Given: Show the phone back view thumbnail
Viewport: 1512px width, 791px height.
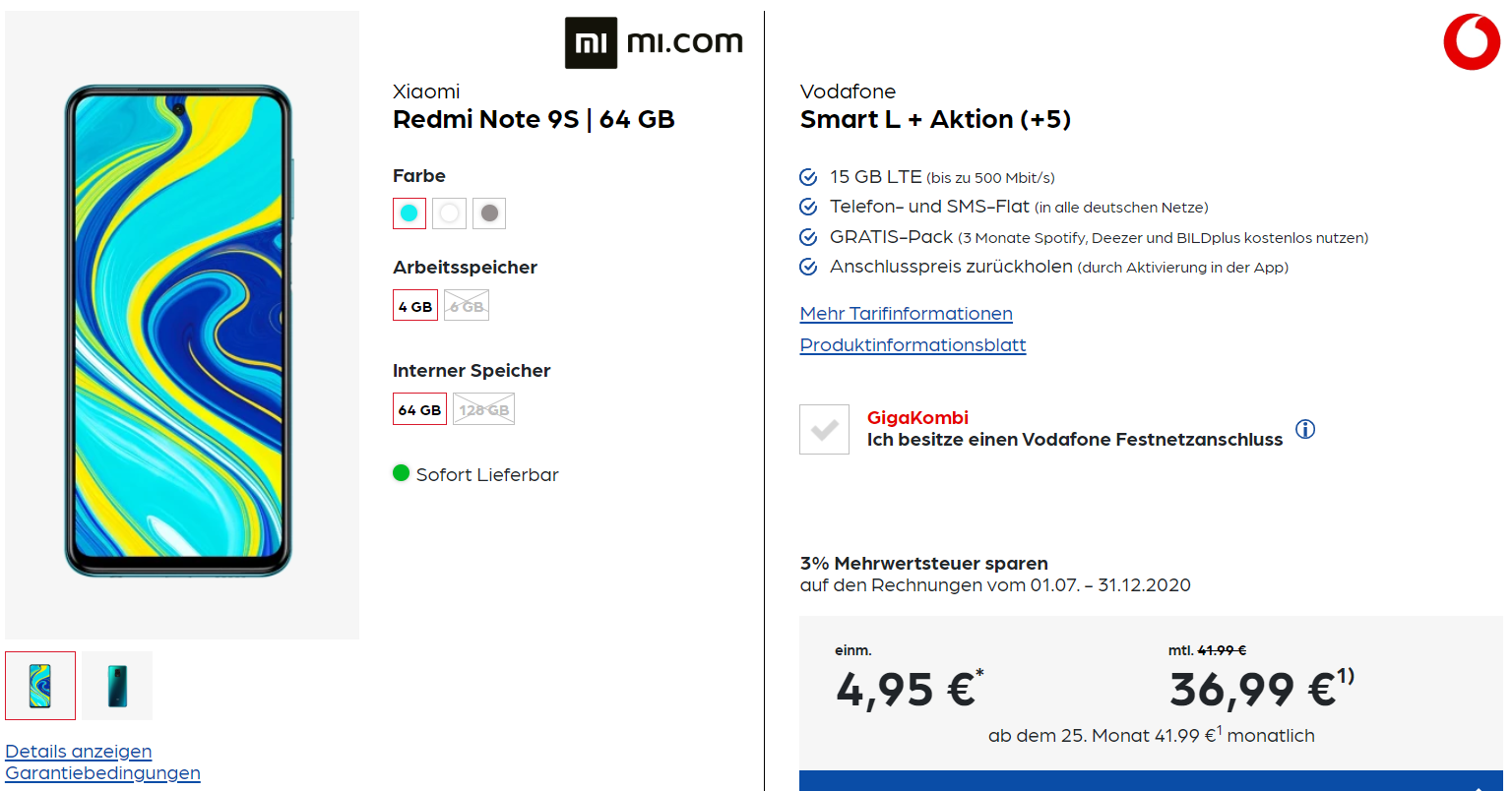Looking at the screenshot, I should [117, 686].
